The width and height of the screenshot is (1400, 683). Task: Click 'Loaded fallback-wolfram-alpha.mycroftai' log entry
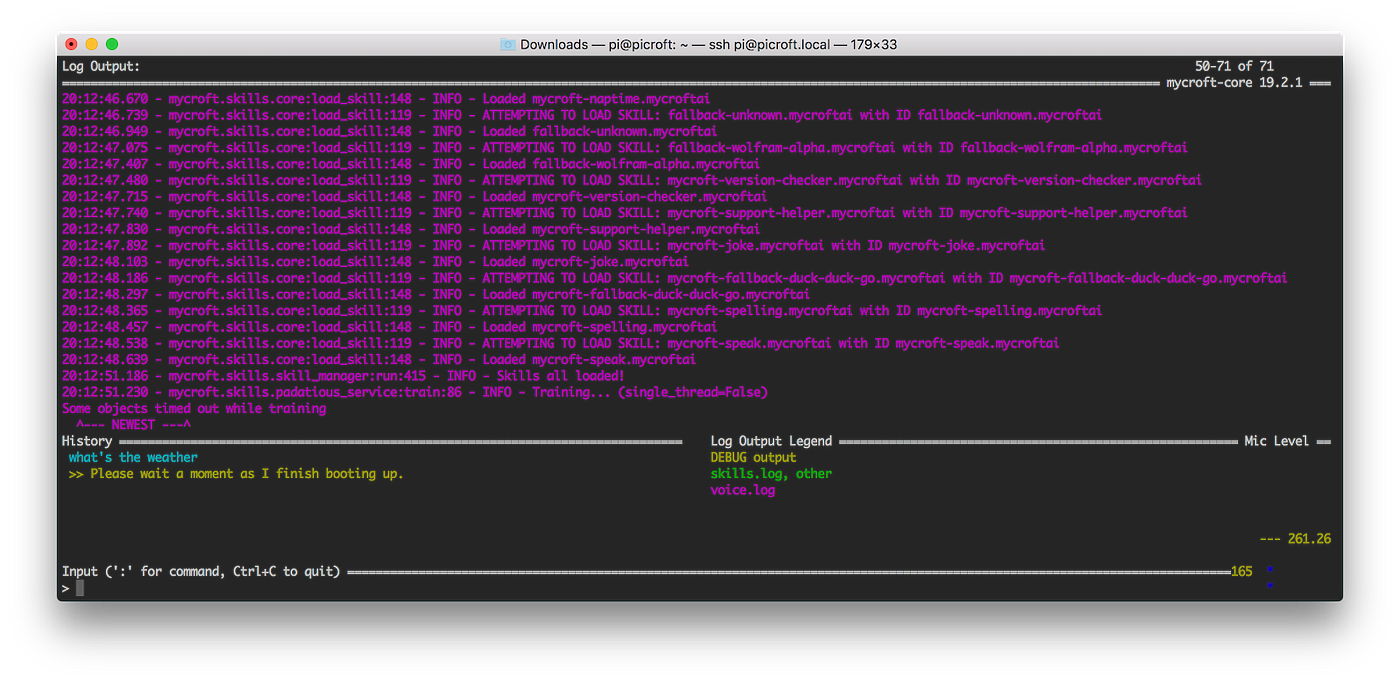pyautogui.click(x=411, y=164)
